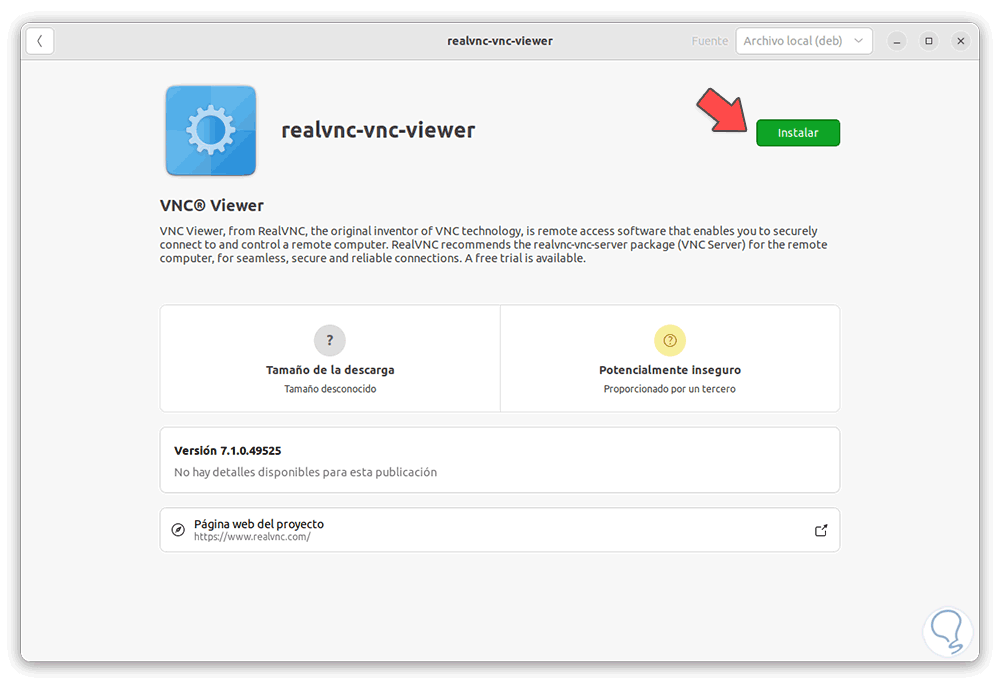The width and height of the screenshot is (1000, 689).
Task: Open the Tamaño de la descarga card
Action: [330, 359]
